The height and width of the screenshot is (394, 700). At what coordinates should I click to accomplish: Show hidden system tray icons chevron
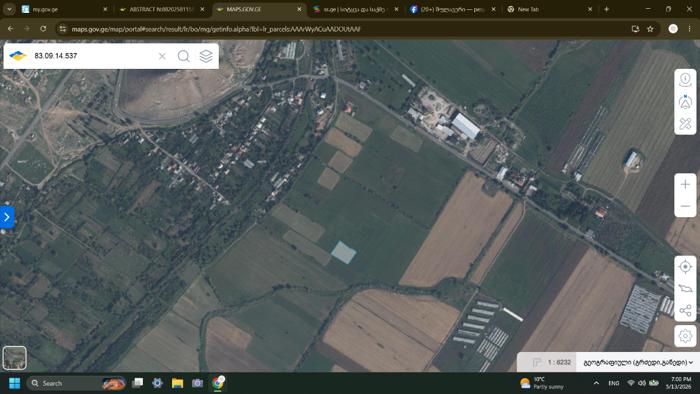click(596, 383)
